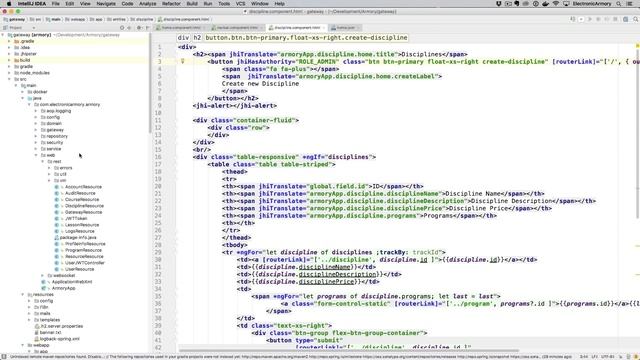Open the logback-spring.xml file

coord(59,339)
